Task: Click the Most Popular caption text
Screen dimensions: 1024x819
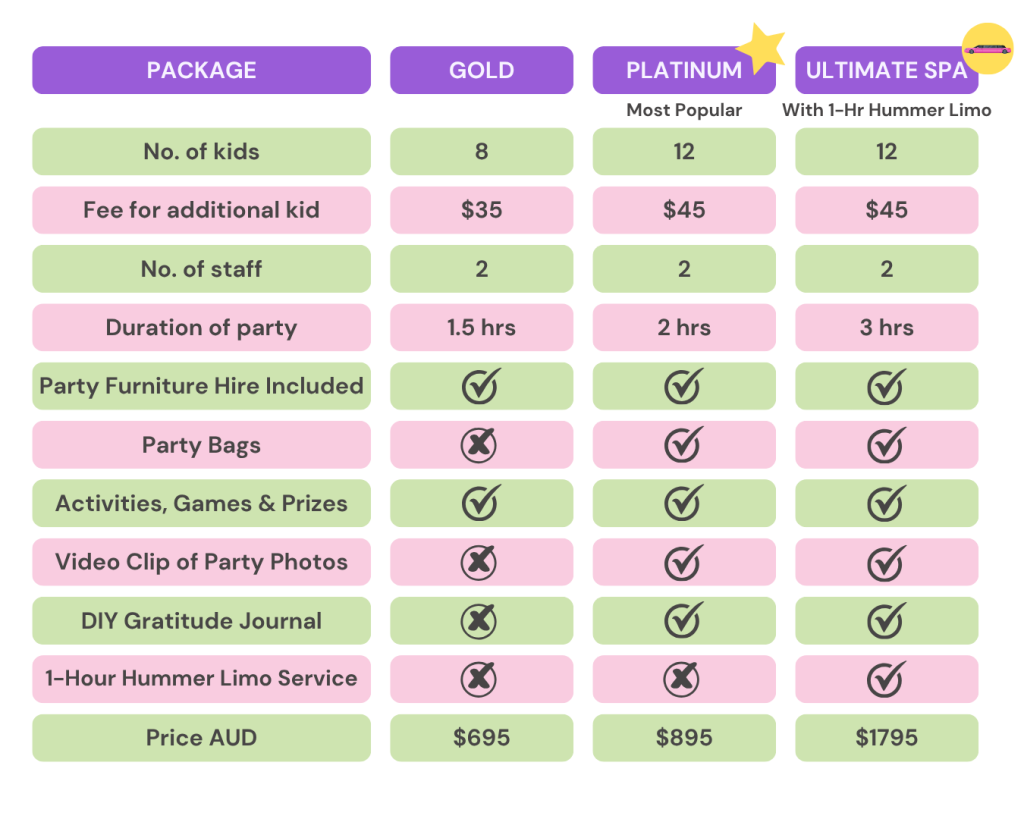Action: pos(684,110)
